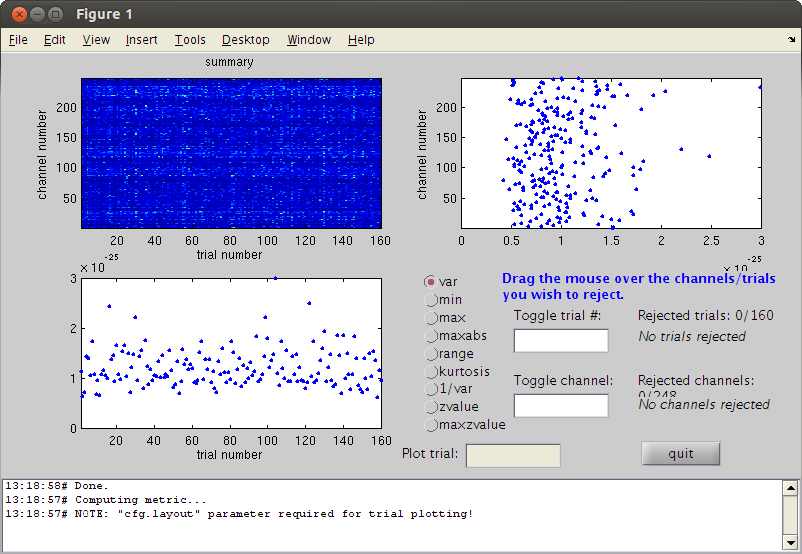Screen dimensions: 802x554
Task: Select the var metric radio button
Action: pyautogui.click(x=431, y=282)
